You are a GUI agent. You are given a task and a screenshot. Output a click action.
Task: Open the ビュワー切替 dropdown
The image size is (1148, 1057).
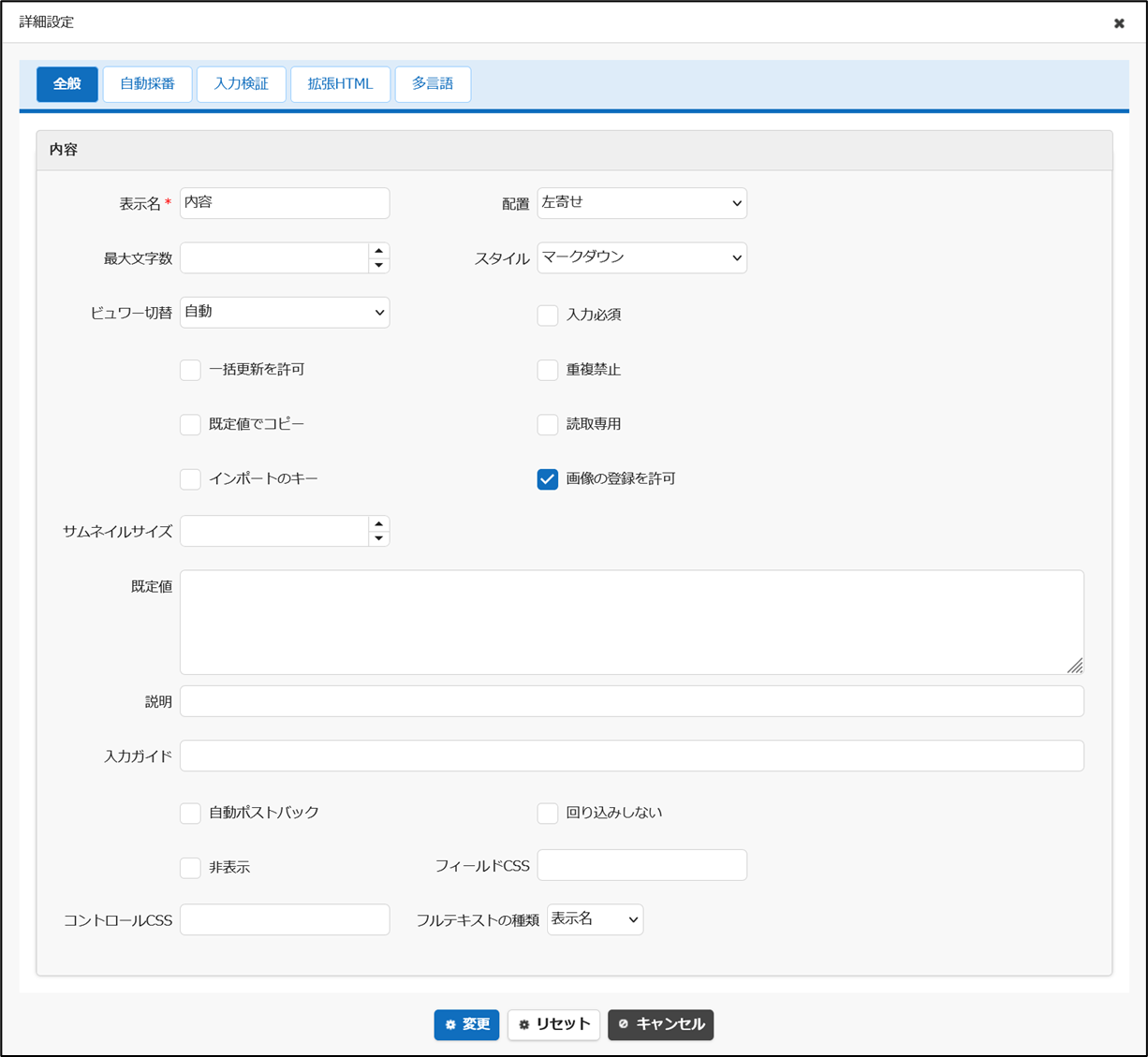(285, 313)
